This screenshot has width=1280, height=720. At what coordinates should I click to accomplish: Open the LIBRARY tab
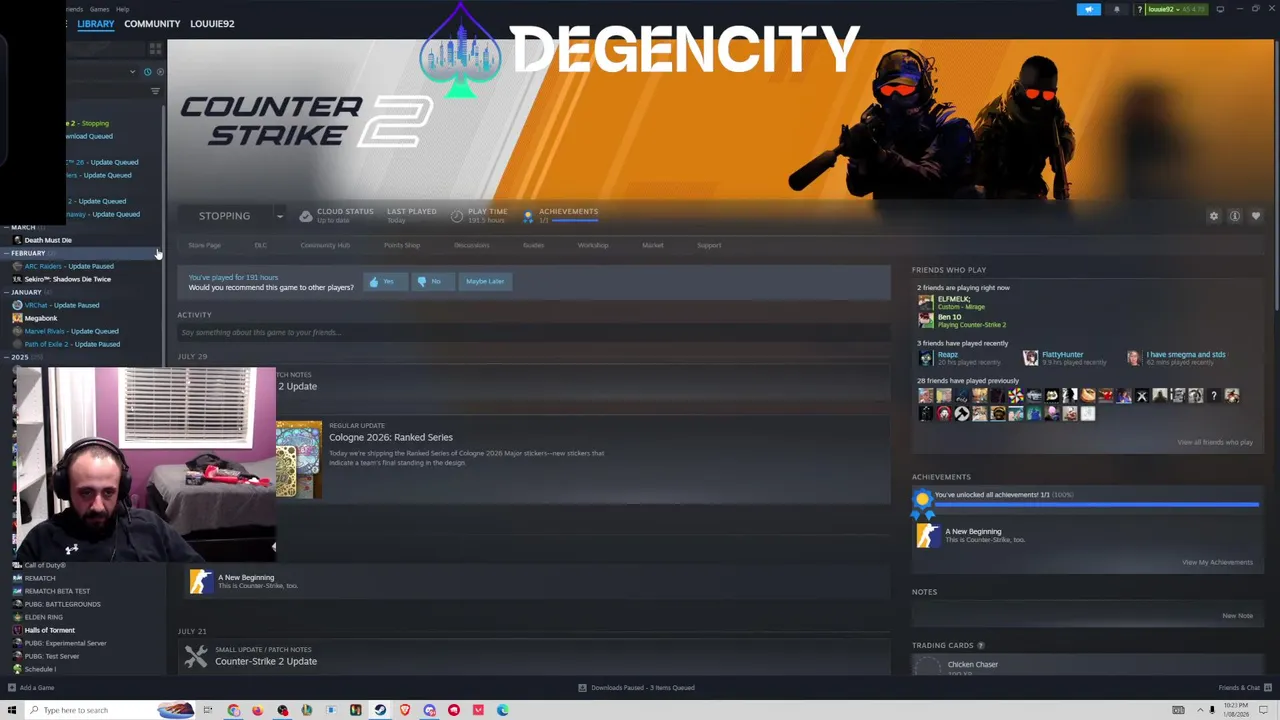[x=96, y=24]
